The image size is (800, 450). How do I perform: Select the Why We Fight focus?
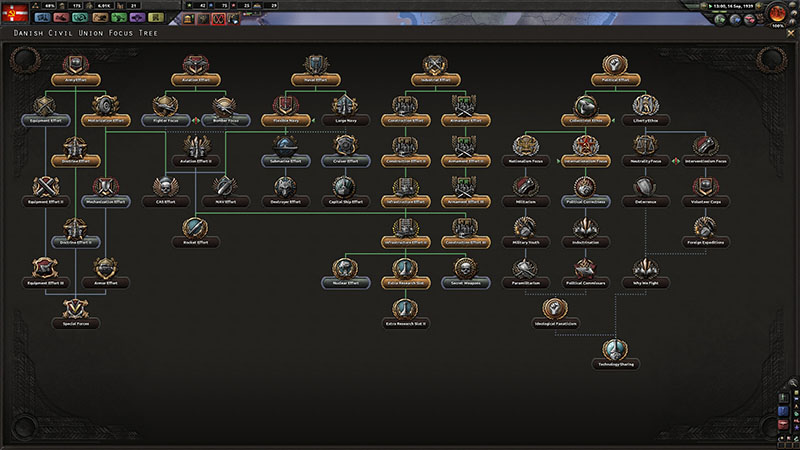(646, 274)
